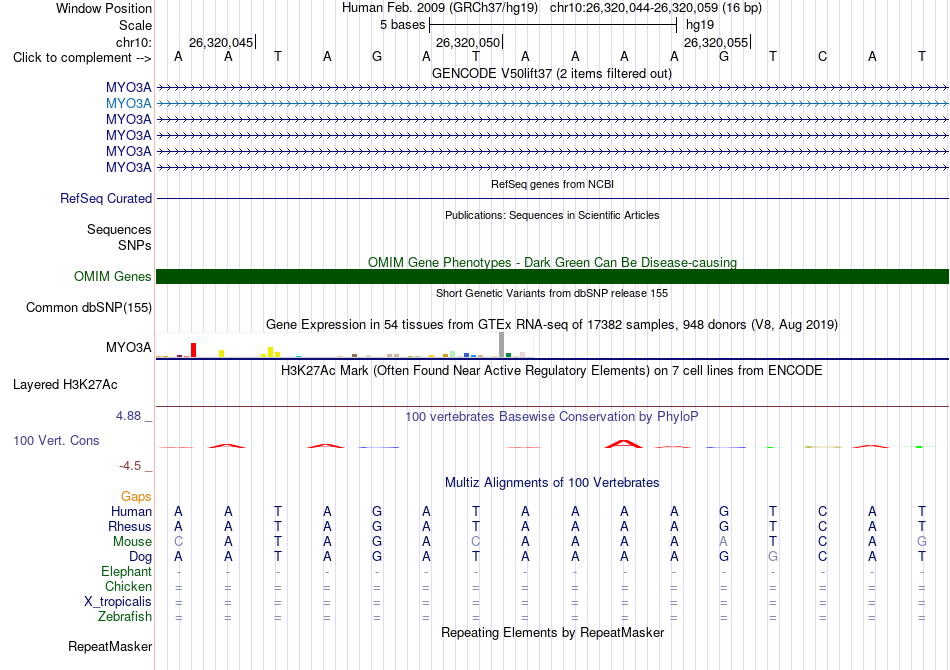Viewport: 950px width, 670px height.
Task: Click the Publications 'SNPs' track label
Action: [135, 245]
